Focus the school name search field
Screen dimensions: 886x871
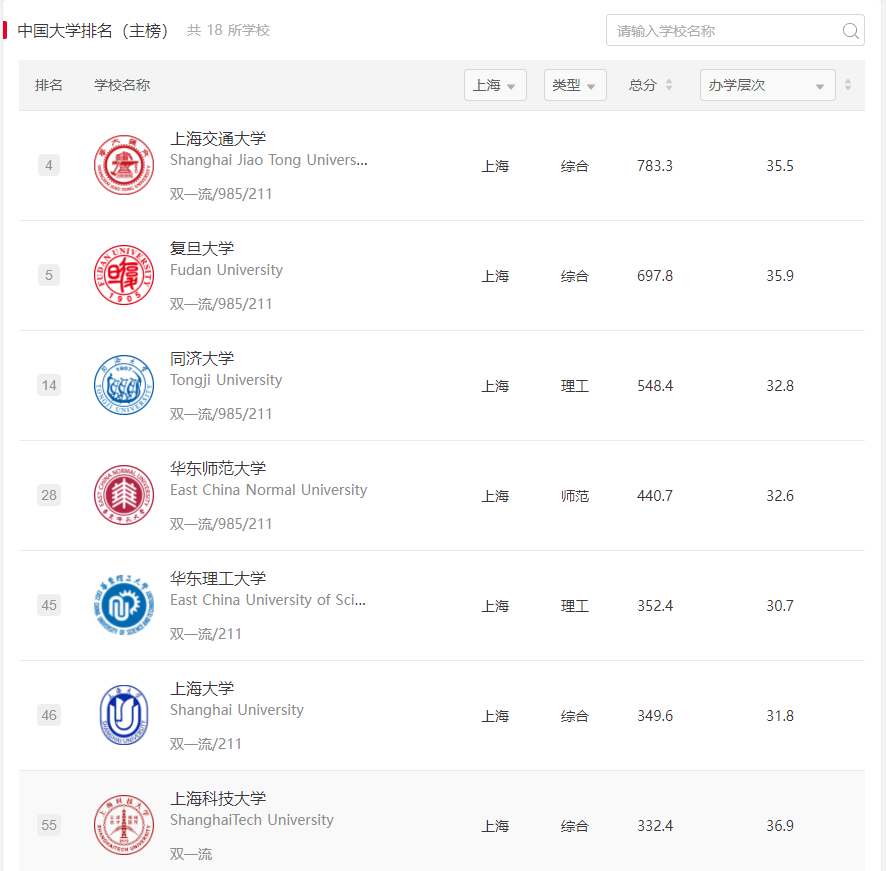point(735,31)
